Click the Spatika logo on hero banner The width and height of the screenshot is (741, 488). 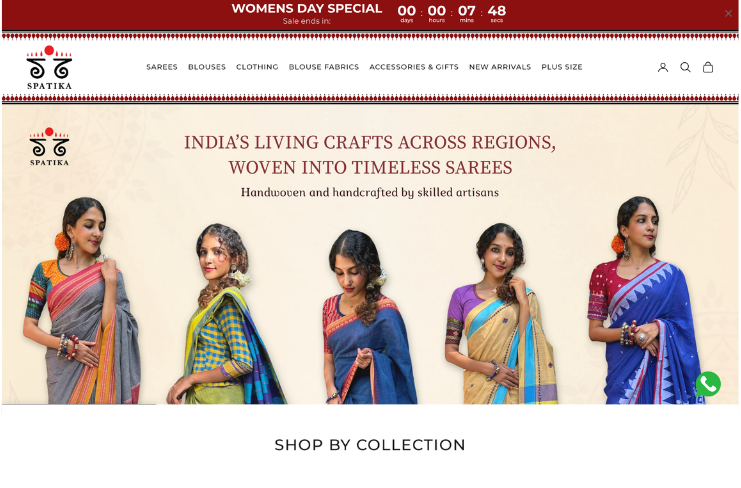click(x=49, y=147)
